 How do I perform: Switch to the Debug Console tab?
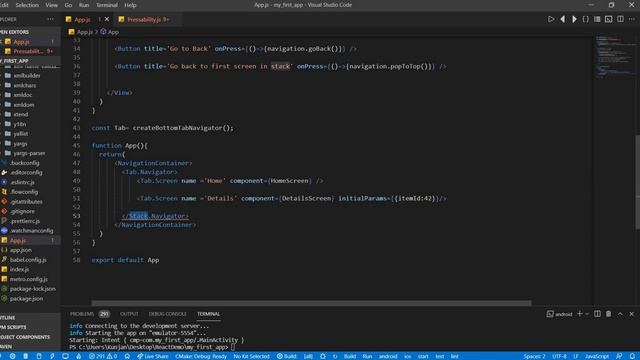(x=167, y=314)
